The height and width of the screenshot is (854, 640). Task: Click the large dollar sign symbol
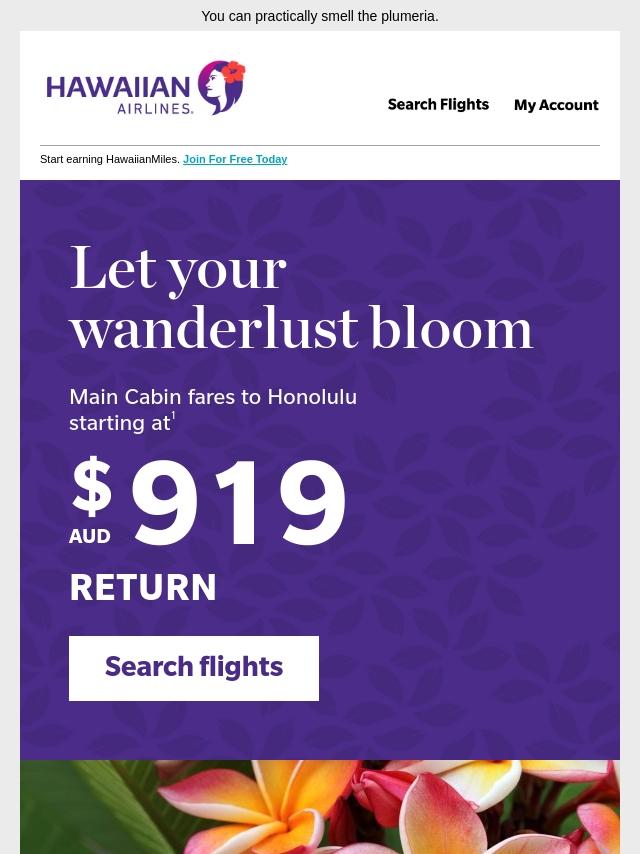point(92,486)
